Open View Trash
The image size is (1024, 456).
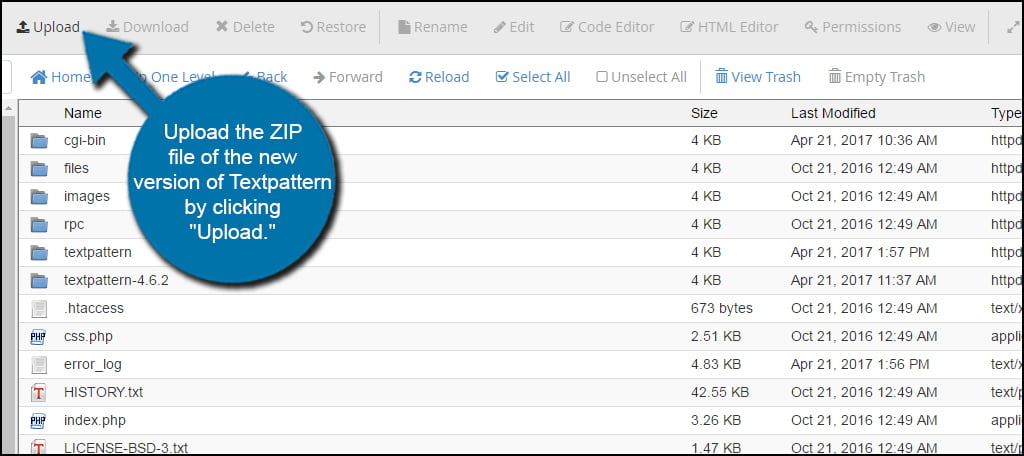point(758,77)
